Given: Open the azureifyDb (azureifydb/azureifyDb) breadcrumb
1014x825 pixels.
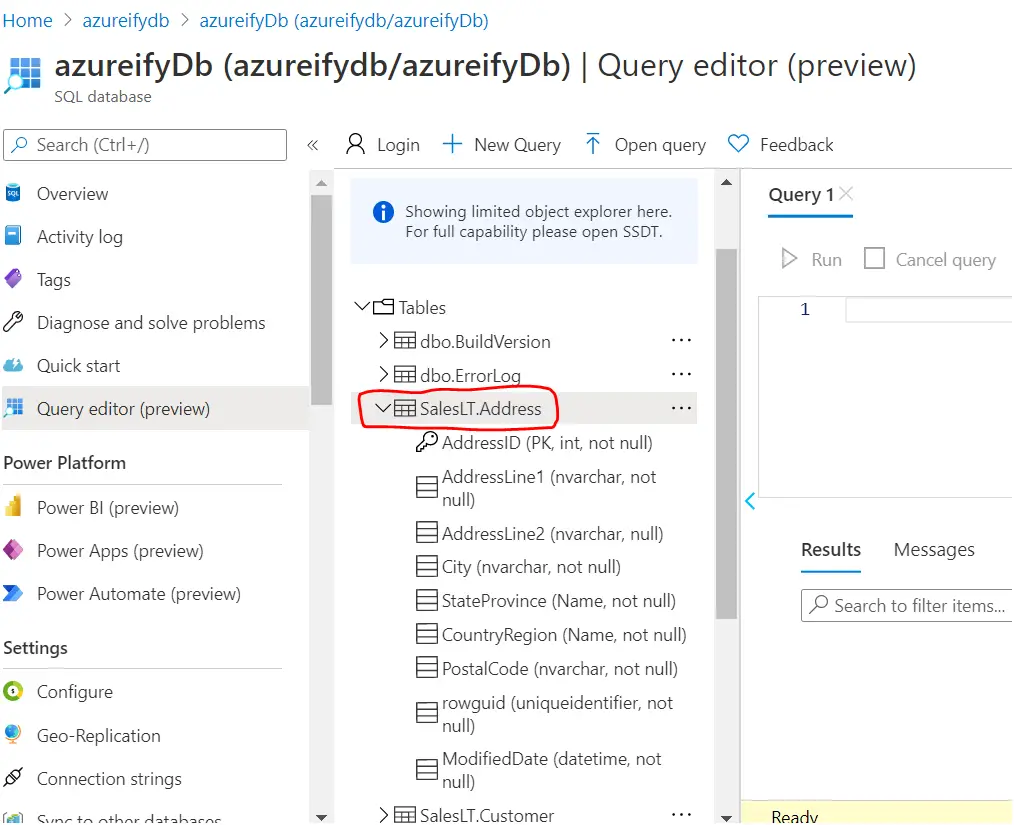Looking at the screenshot, I should [344, 21].
